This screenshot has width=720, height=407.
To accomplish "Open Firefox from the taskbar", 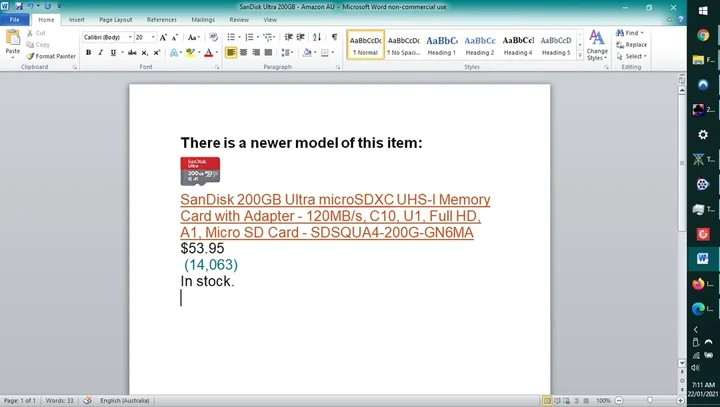I will (x=698, y=284).
